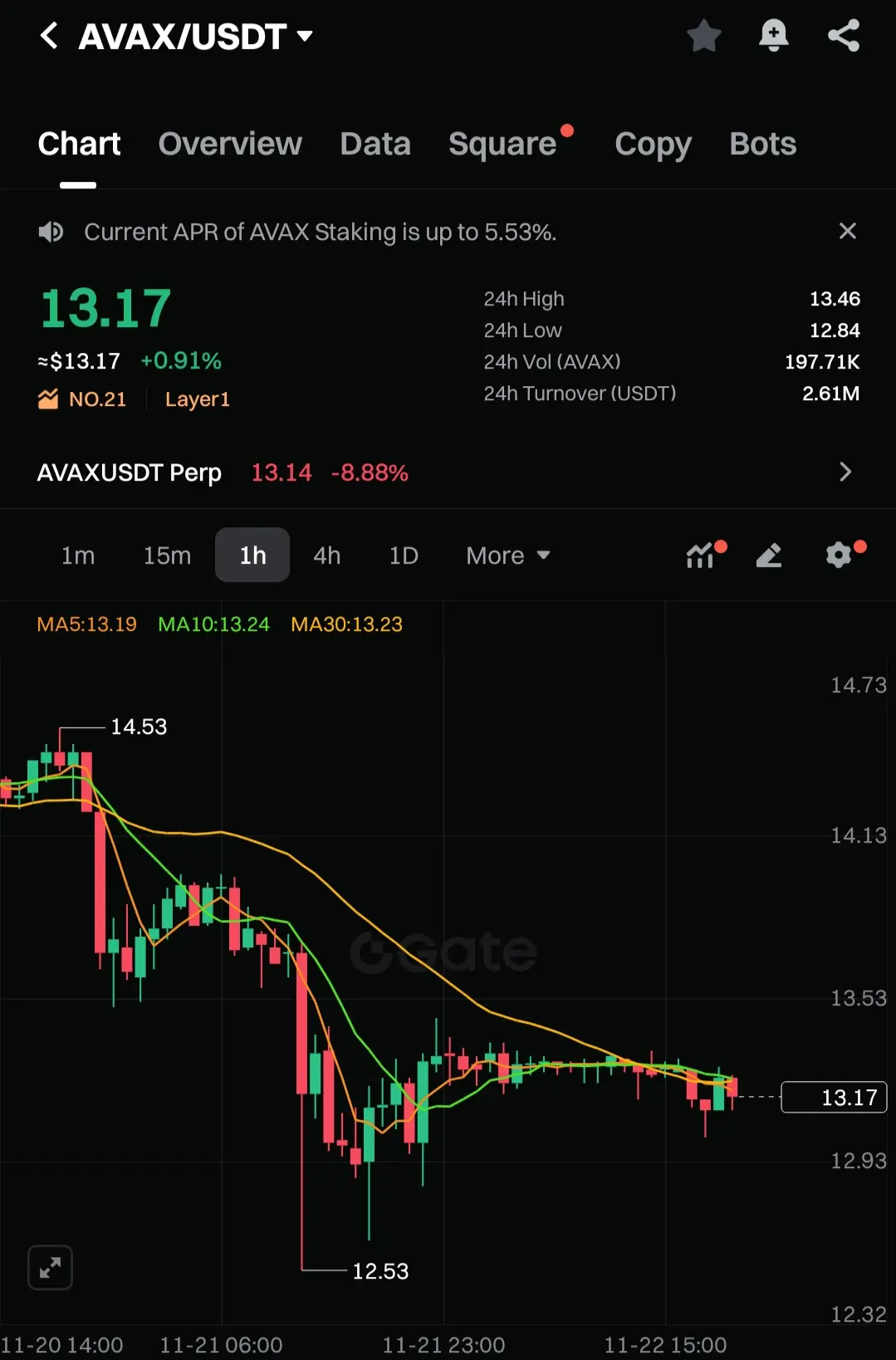Dismiss the staking APR banner
896x1360 pixels.
click(847, 231)
